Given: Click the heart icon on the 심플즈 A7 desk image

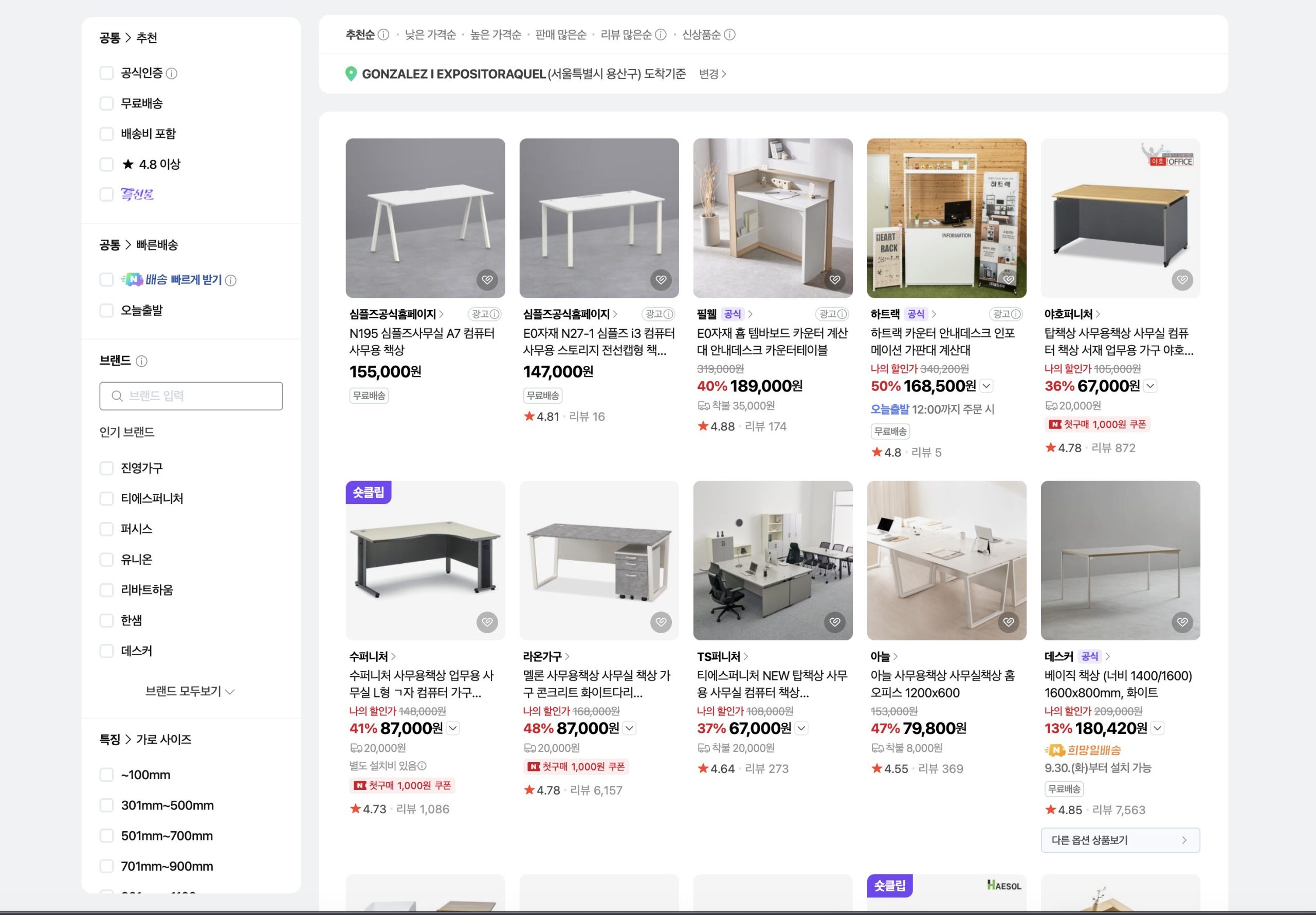Looking at the screenshot, I should (487, 280).
